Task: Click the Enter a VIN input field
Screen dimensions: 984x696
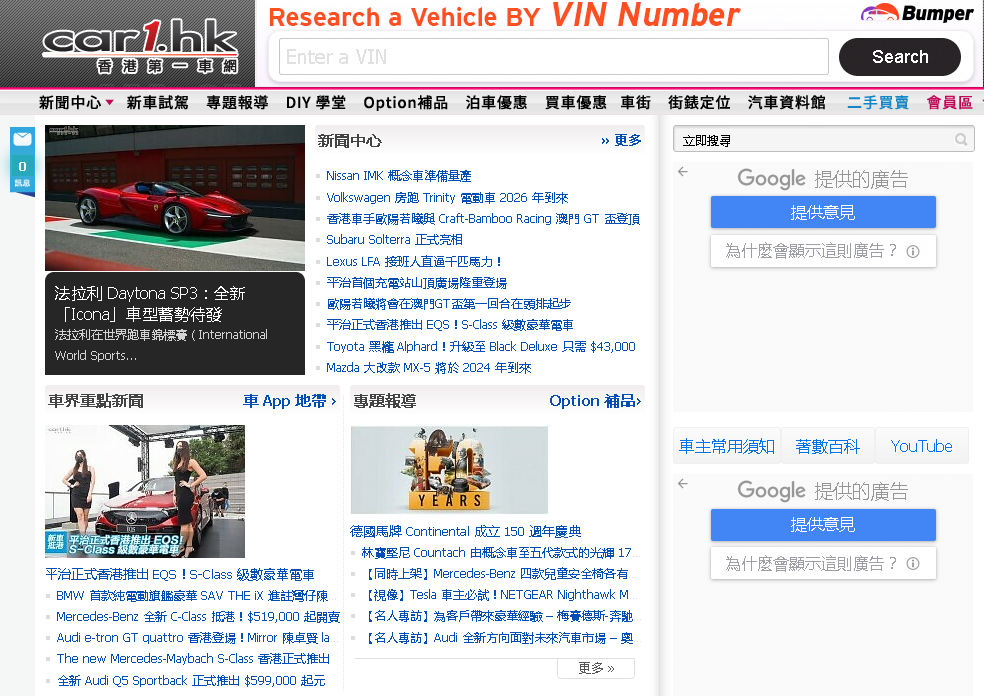Action: pyautogui.click(x=553, y=57)
